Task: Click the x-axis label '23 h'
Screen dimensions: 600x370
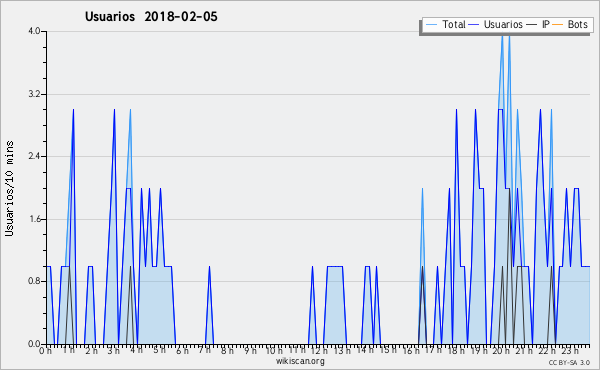Action: 570,350
